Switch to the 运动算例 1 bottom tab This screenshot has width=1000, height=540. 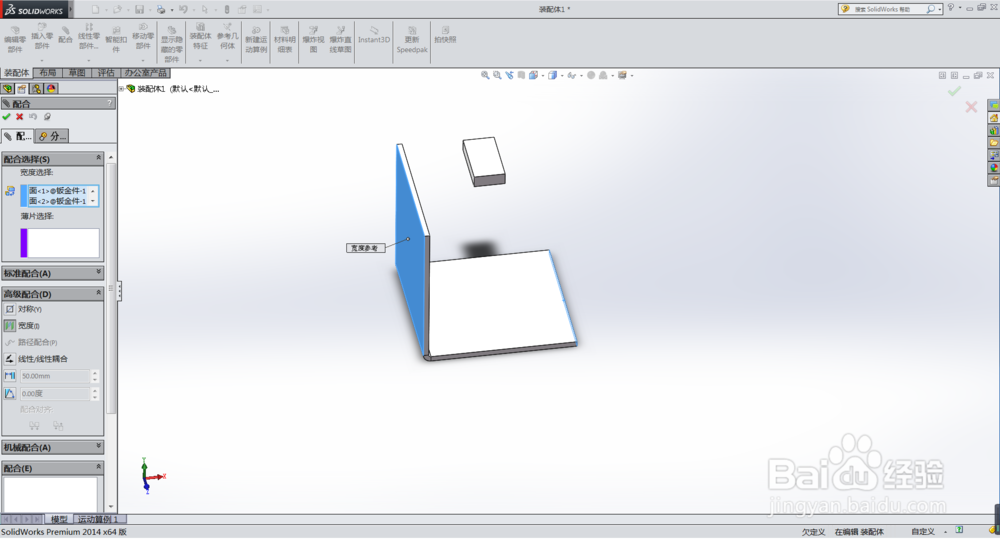[x=98, y=519]
